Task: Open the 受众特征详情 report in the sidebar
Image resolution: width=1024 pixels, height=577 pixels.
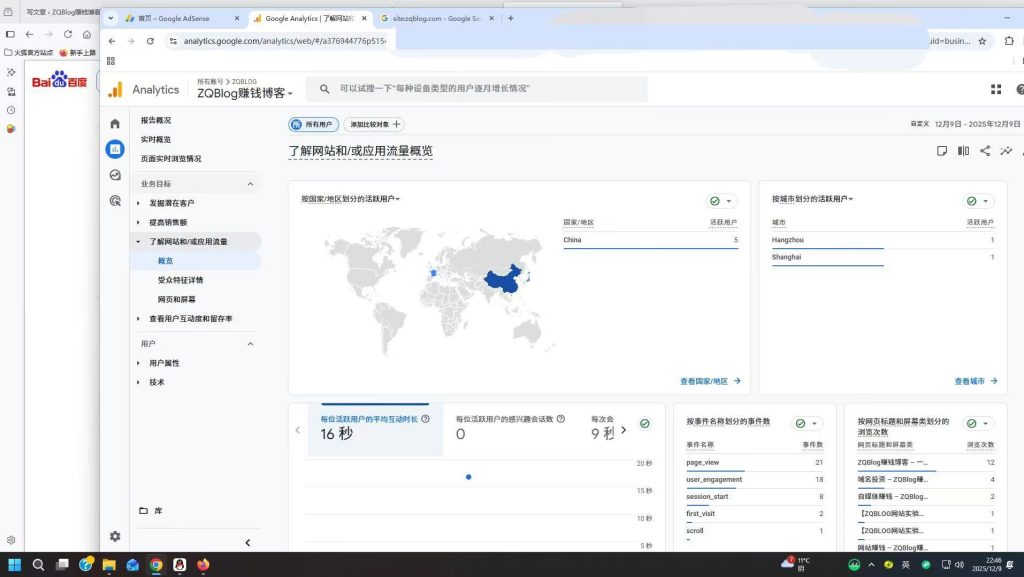Action: tap(183, 279)
